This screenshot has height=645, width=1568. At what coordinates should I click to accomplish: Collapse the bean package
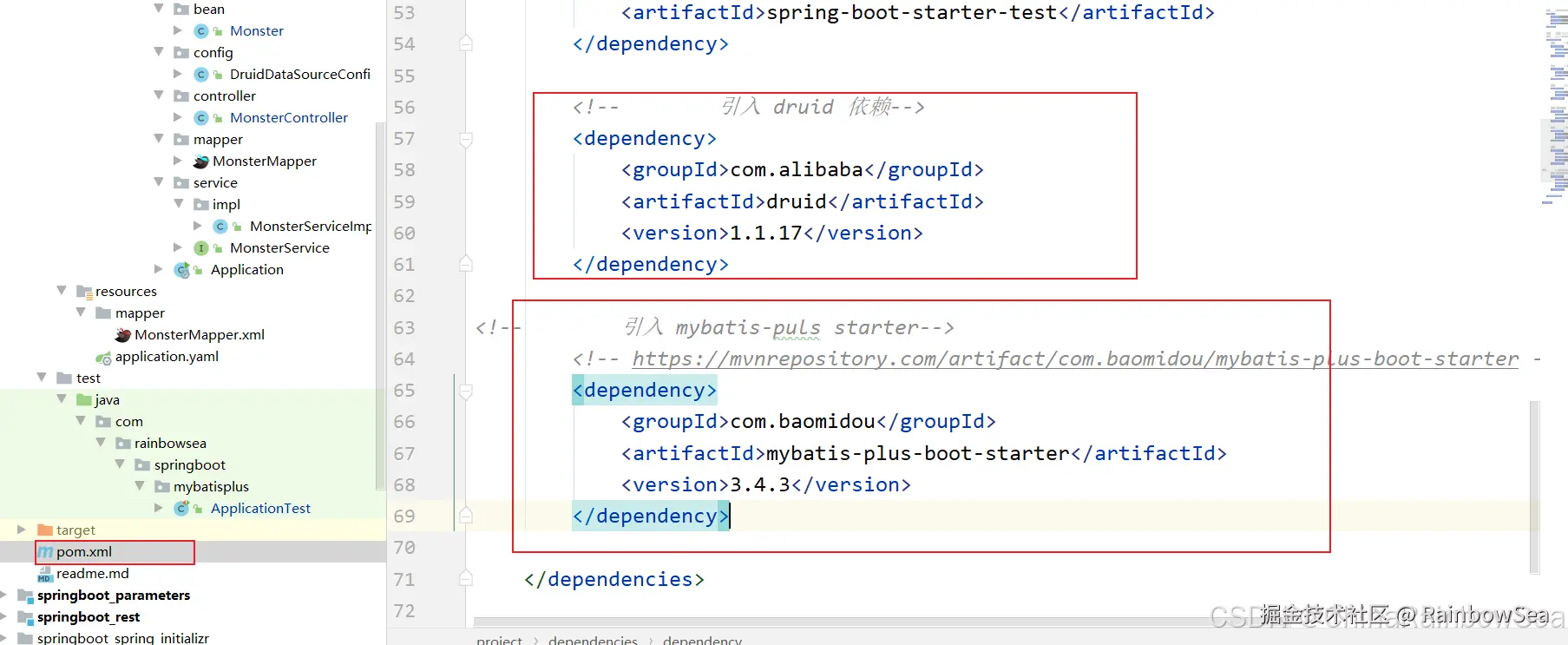(x=159, y=8)
